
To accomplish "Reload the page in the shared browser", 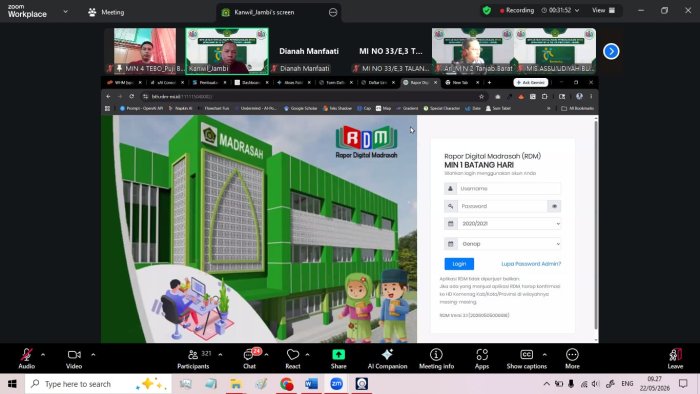I will 132,96.
